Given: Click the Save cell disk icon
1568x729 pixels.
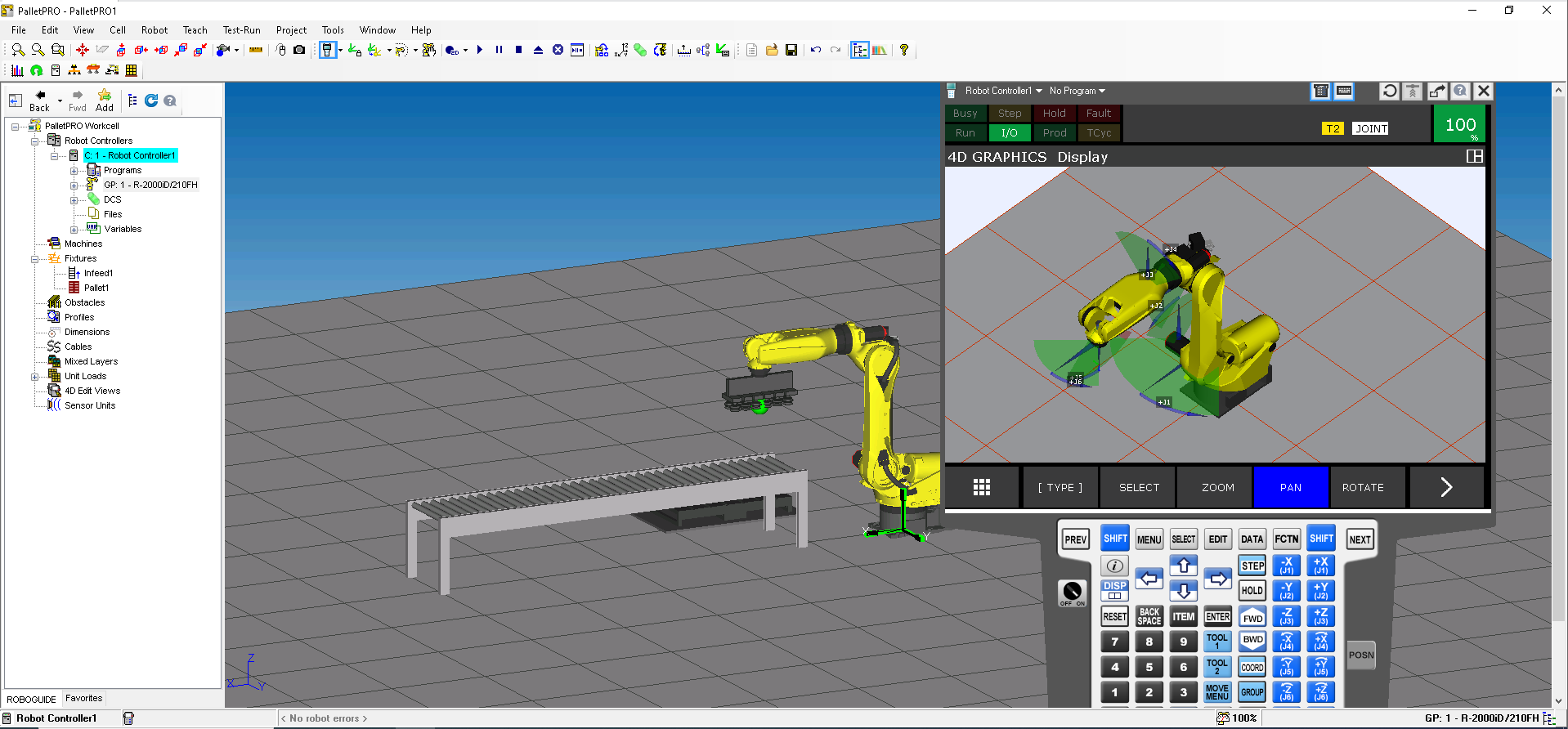Looking at the screenshot, I should [791, 50].
